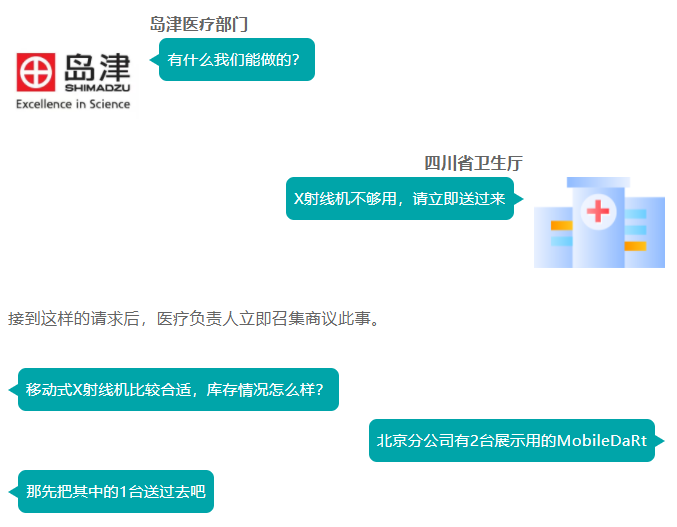
Task: Select the 岛津医疗部门 heading
Action: coord(199,24)
